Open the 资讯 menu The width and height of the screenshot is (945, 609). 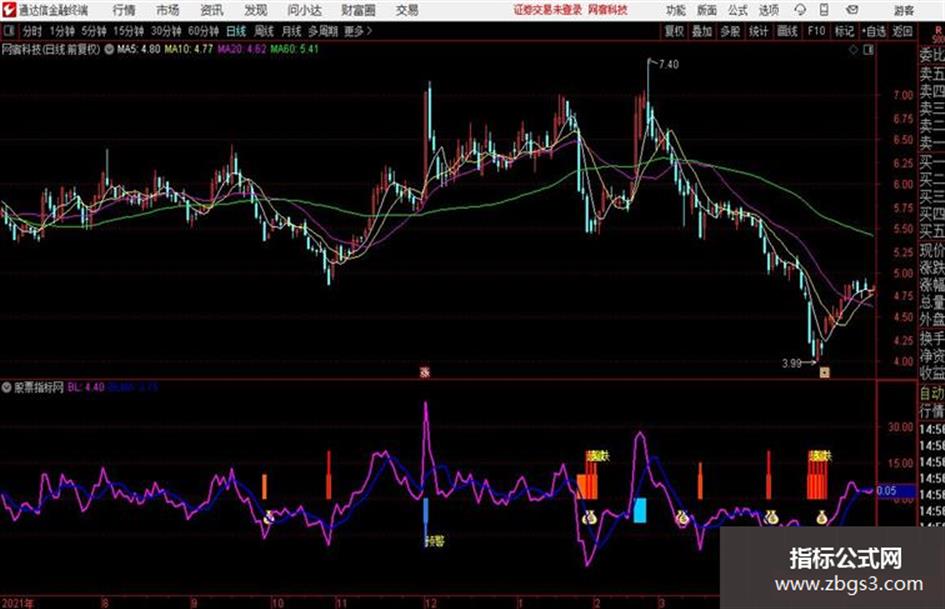click(x=212, y=10)
